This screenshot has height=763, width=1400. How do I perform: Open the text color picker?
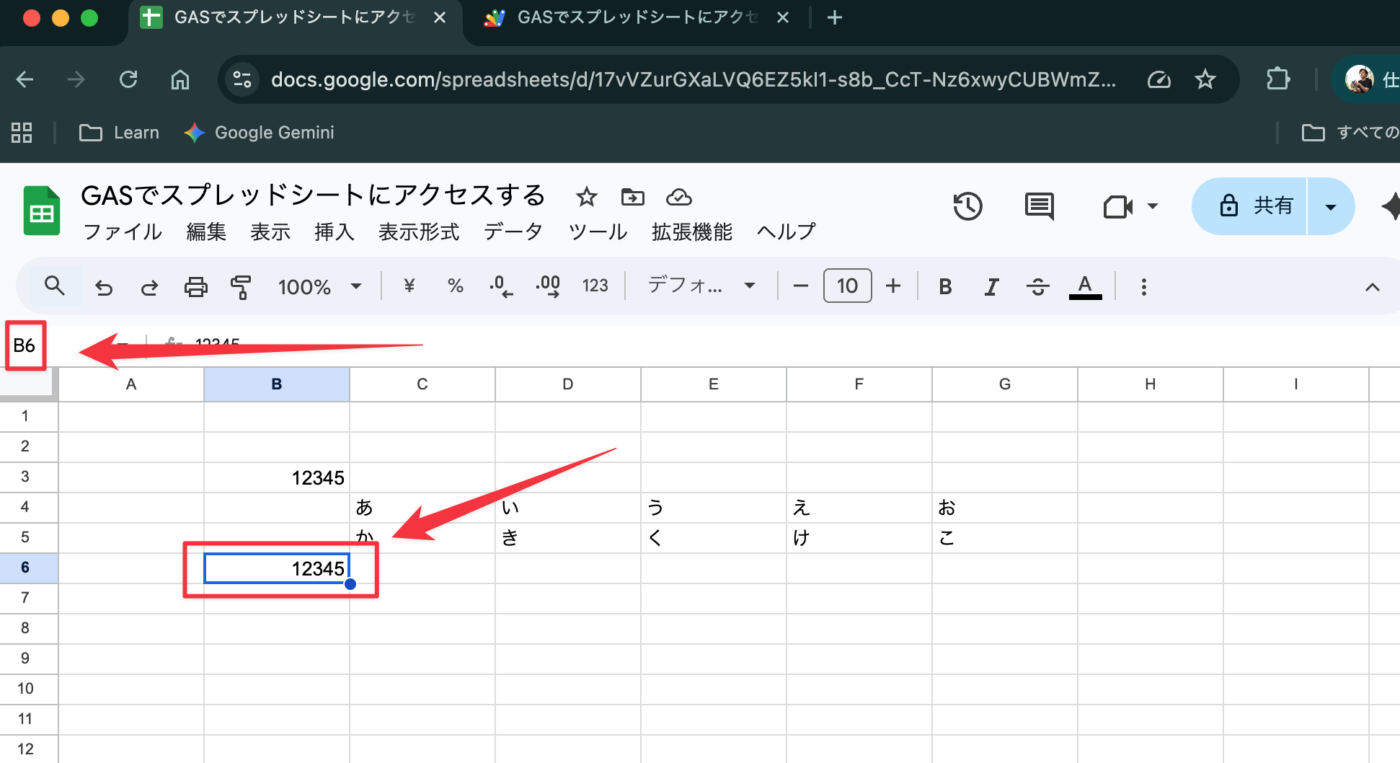click(1085, 288)
